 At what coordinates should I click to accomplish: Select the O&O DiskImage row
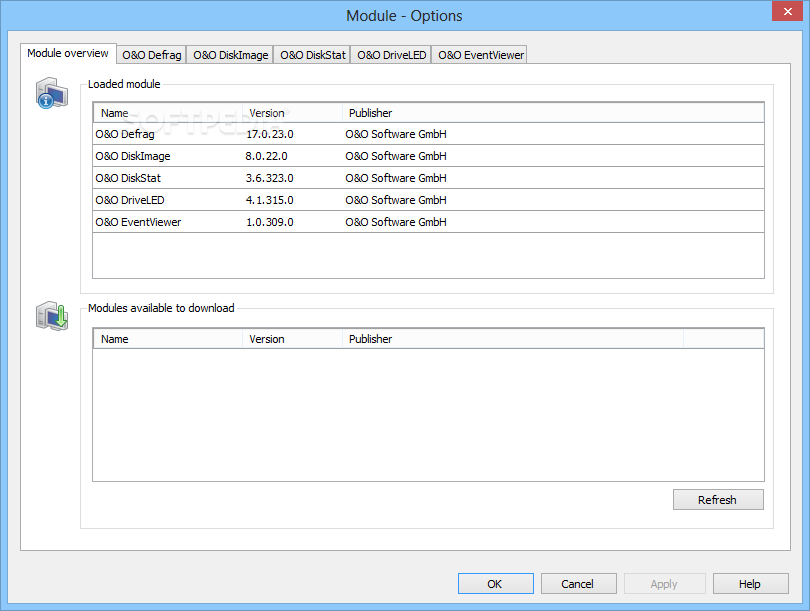click(x=428, y=156)
